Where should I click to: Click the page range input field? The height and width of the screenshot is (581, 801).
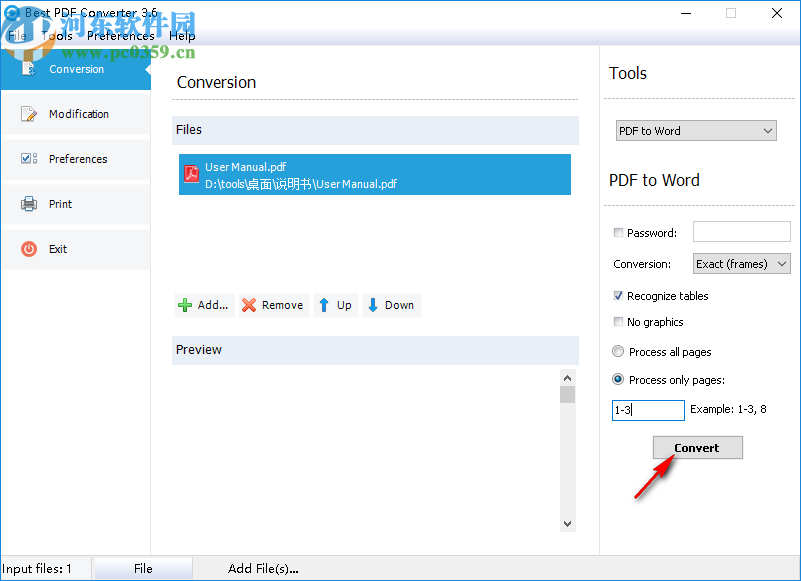647,410
